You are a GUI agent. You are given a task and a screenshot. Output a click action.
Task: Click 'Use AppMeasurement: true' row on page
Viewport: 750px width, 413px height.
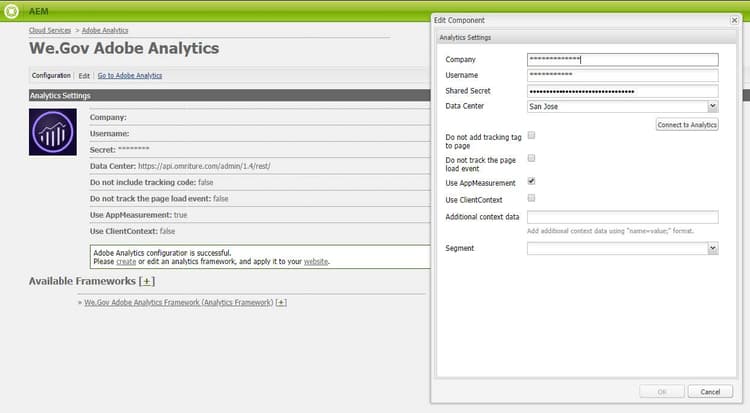260,215
